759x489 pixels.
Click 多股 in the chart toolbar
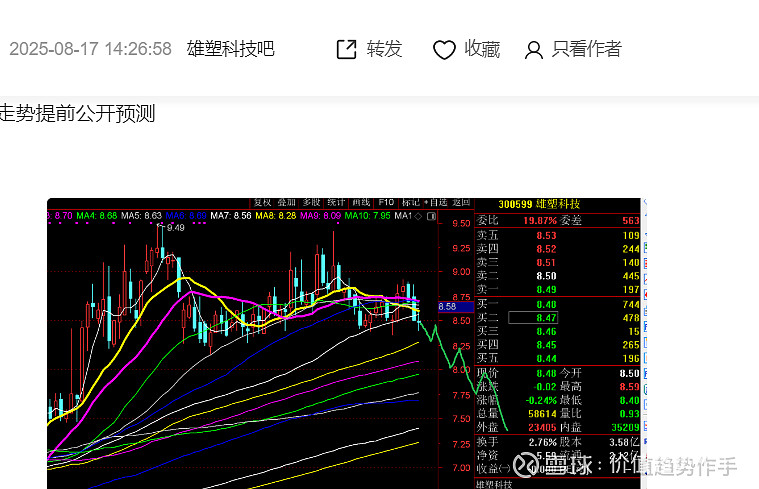[x=311, y=202]
